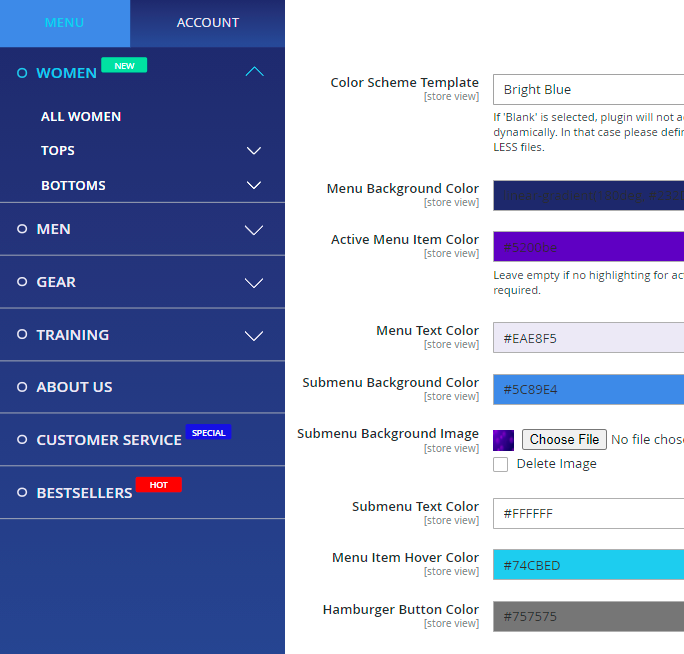Click the circle bullet beside Gear

pyautogui.click(x=22, y=282)
